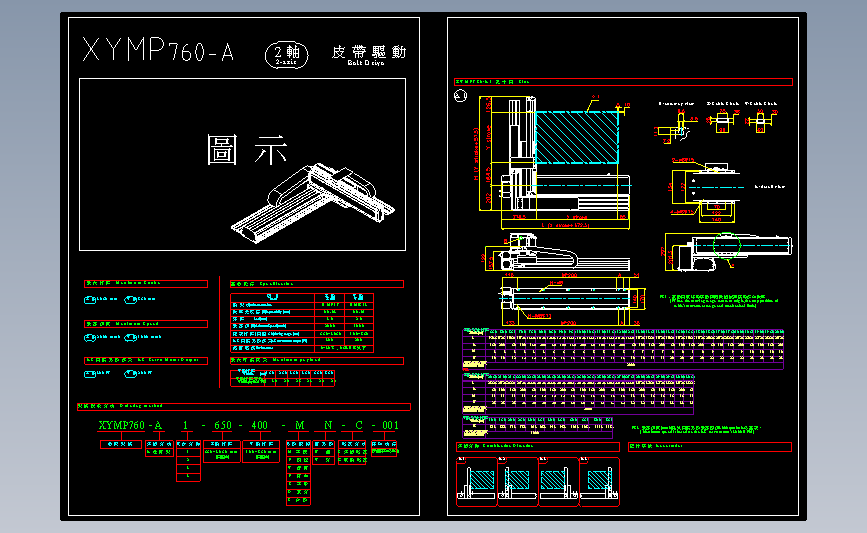The image size is (867, 533).
Task: Select the fourth combination direction diagram
Action: 599,482
